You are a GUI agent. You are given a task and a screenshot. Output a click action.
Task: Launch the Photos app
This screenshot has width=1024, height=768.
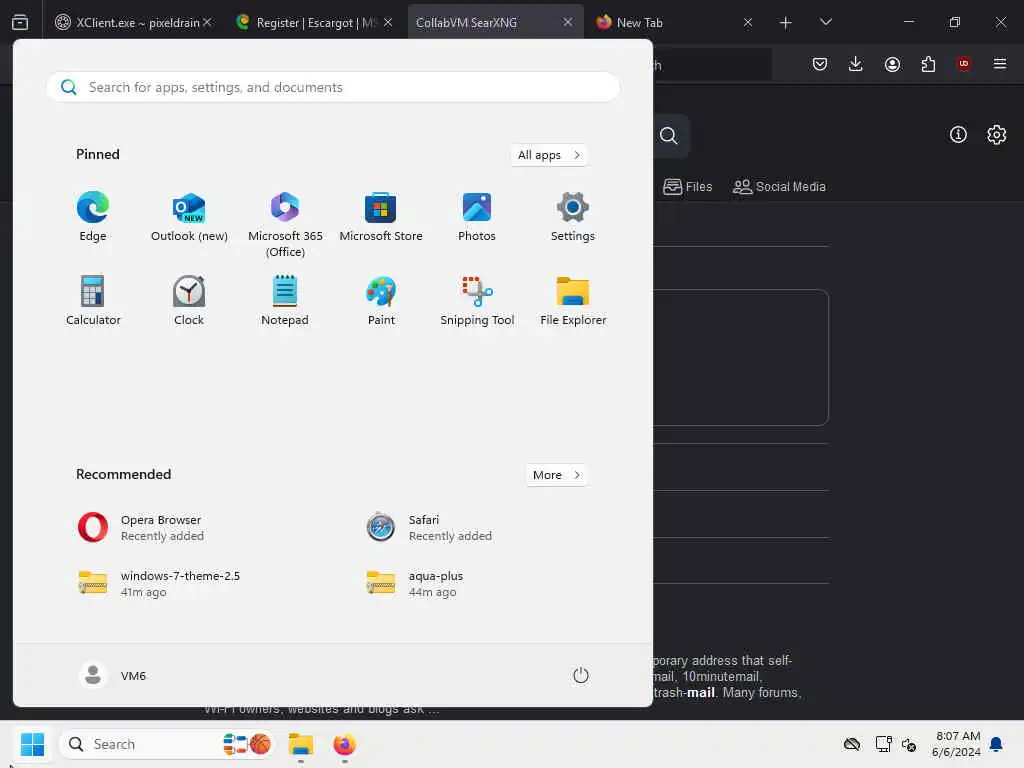coord(477,217)
